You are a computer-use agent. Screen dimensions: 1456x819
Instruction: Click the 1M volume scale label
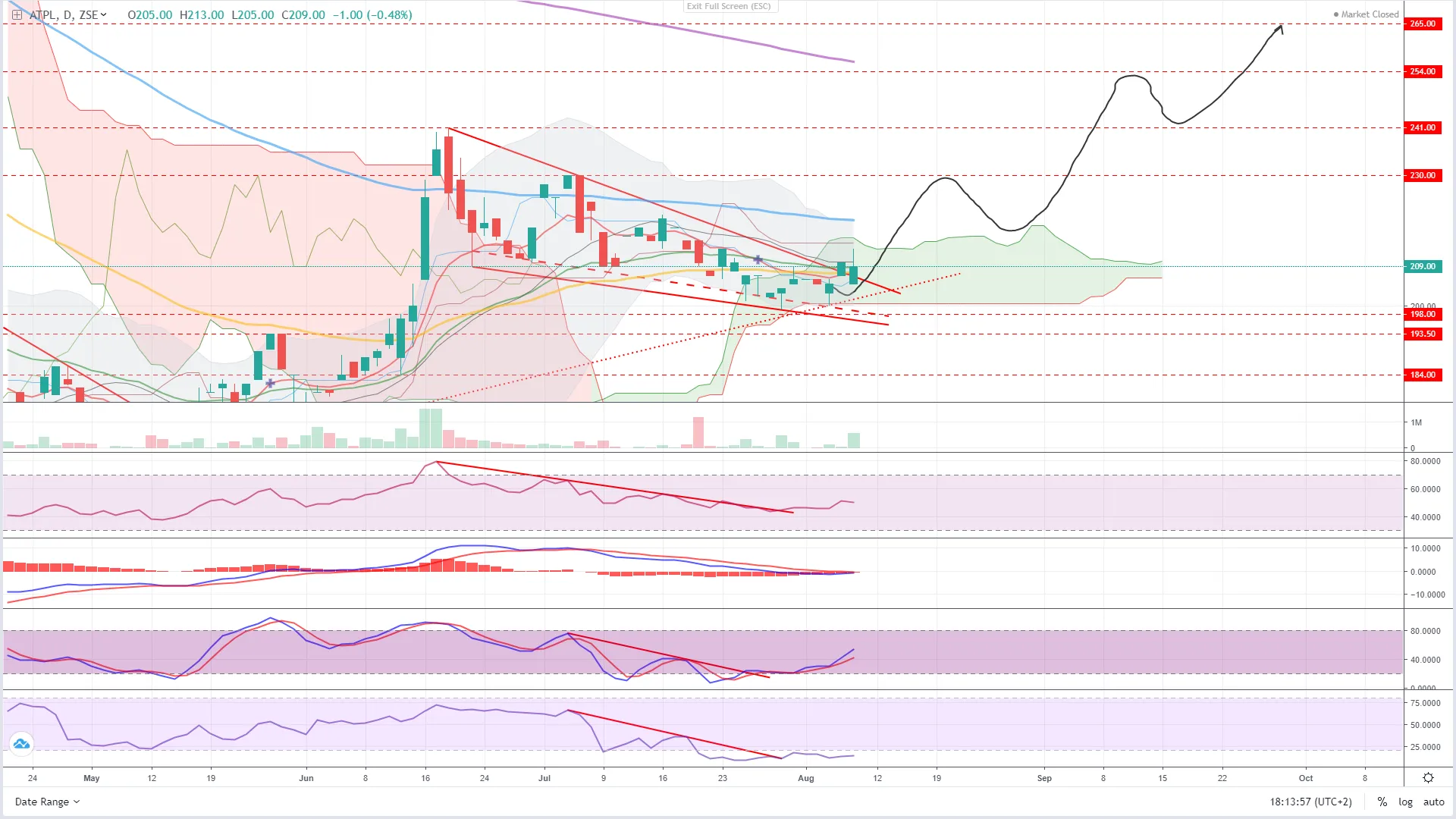tap(1416, 422)
